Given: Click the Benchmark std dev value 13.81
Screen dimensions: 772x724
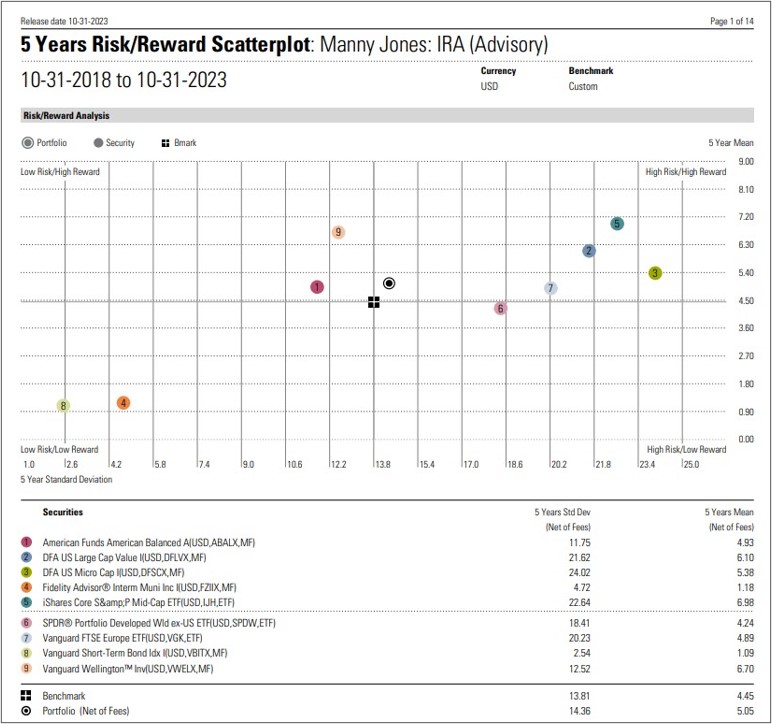Looking at the screenshot, I should coord(579,696).
